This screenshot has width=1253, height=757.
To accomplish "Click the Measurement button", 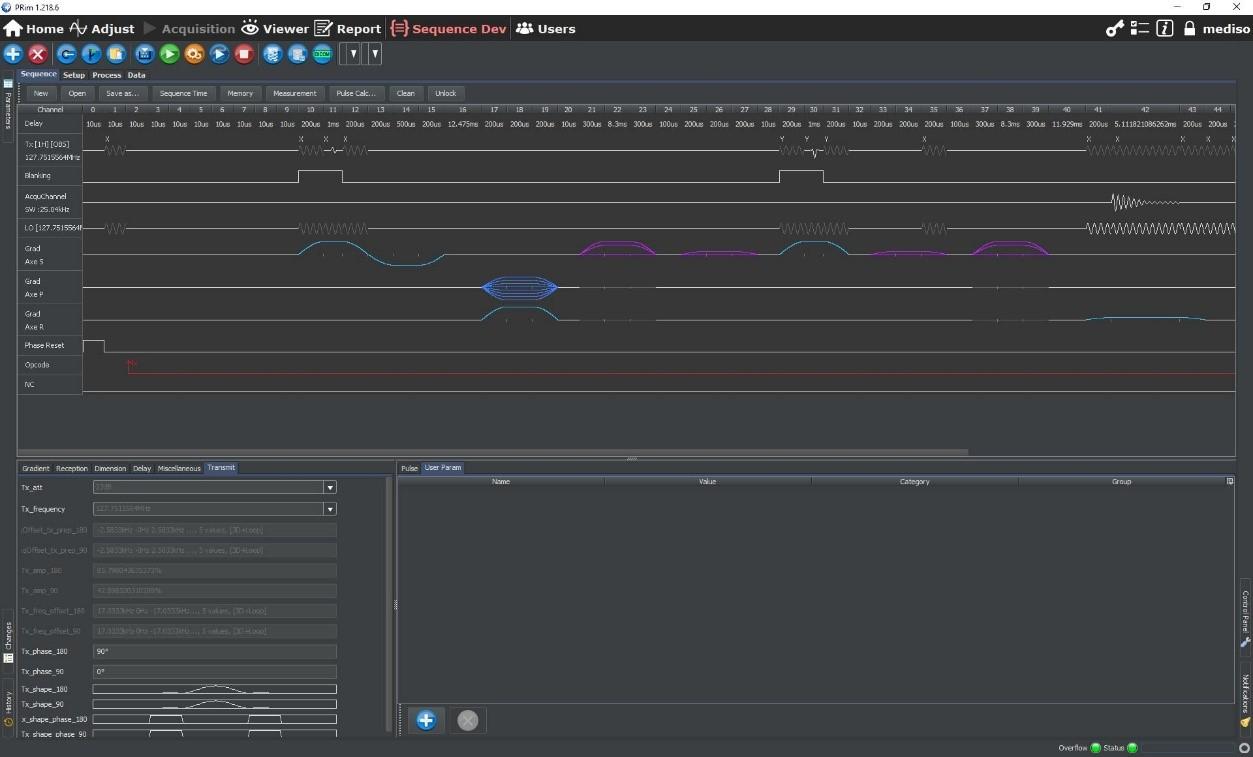I will pos(295,93).
